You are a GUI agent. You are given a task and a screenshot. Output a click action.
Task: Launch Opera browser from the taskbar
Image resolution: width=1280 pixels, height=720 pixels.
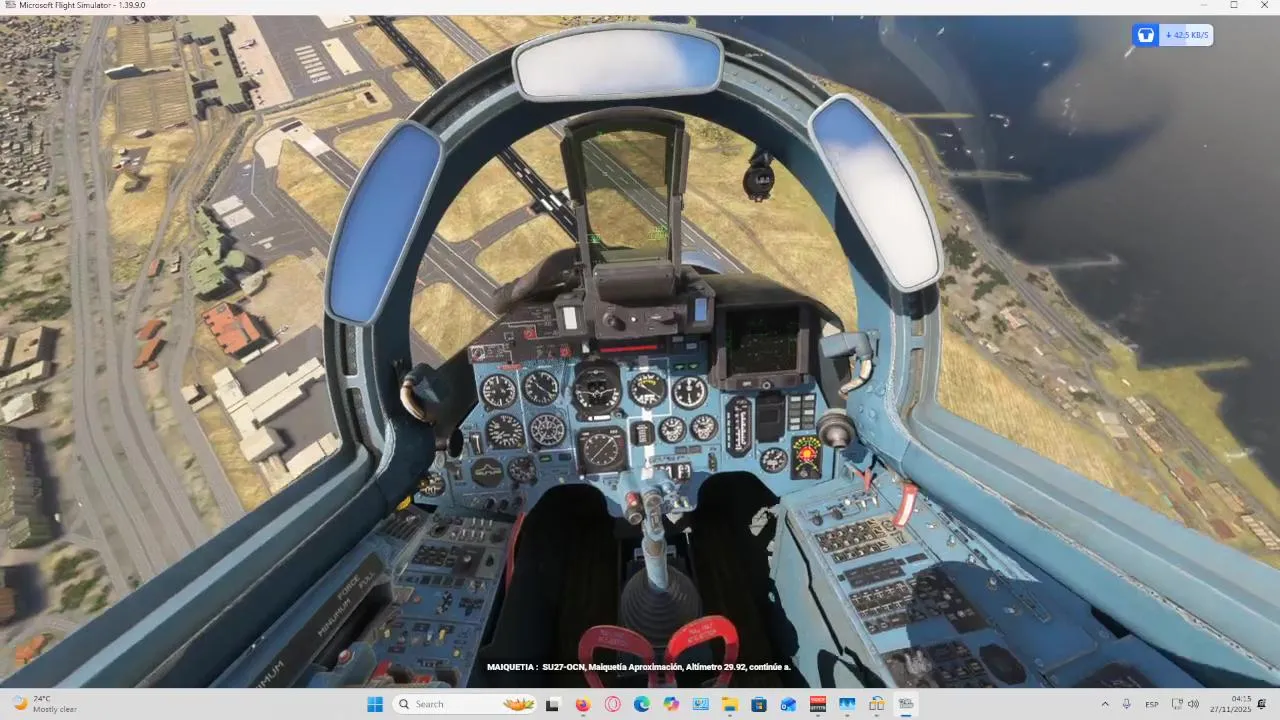pos(612,704)
